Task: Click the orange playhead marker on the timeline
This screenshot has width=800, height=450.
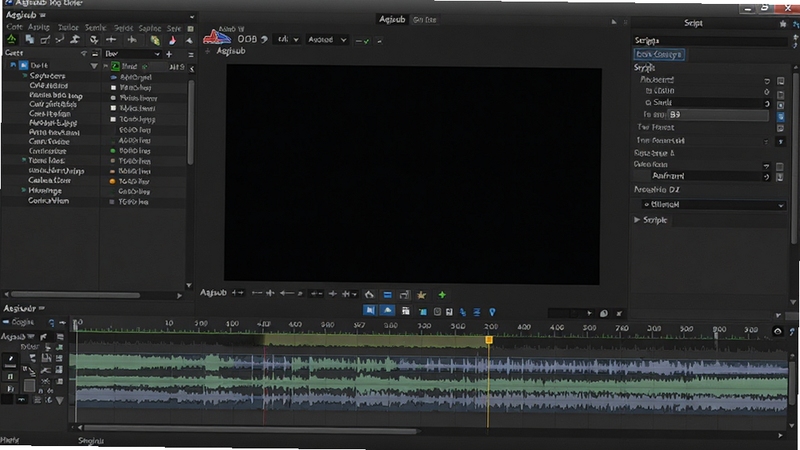Action: tap(489, 340)
